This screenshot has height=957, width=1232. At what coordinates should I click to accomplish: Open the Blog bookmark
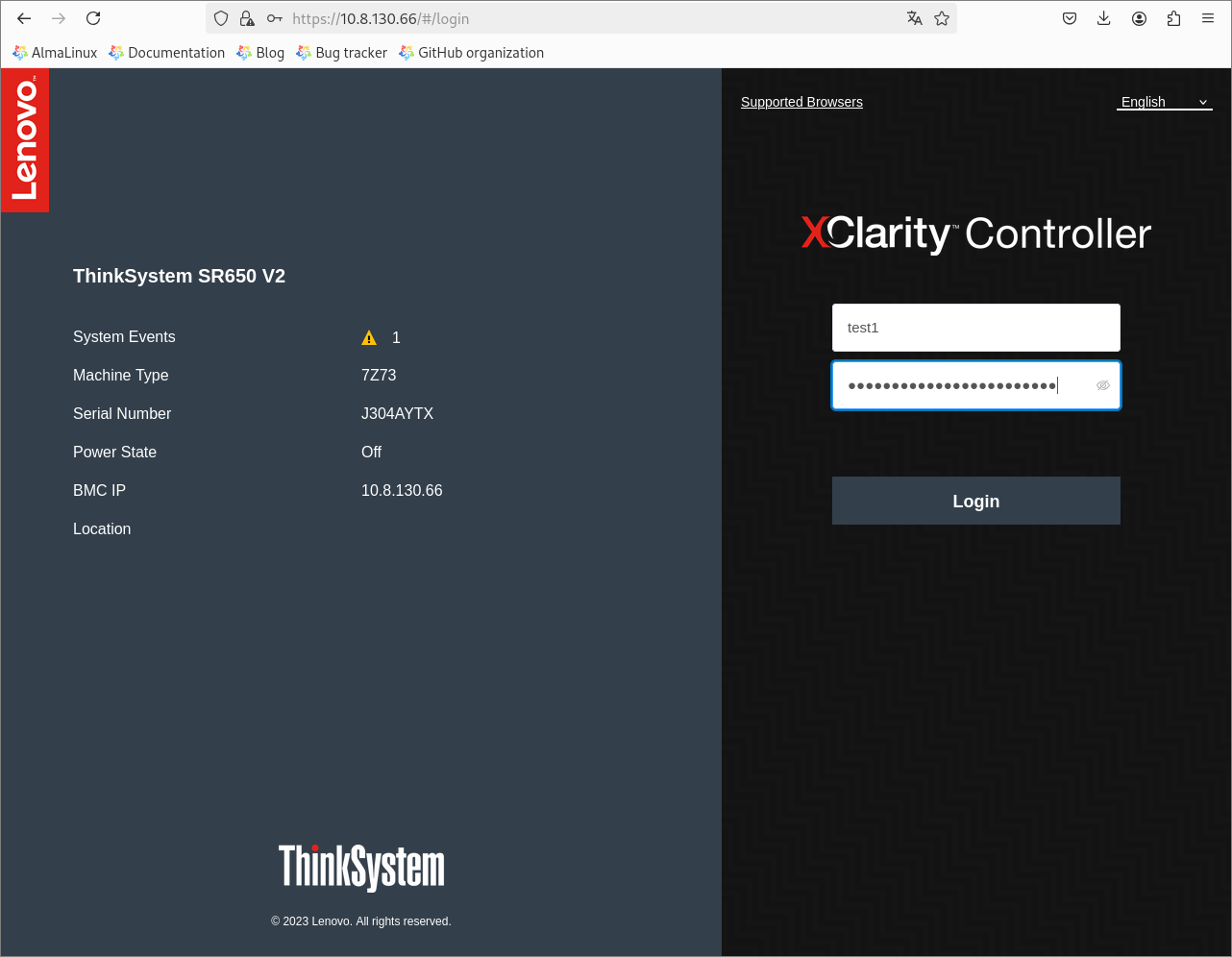[260, 53]
